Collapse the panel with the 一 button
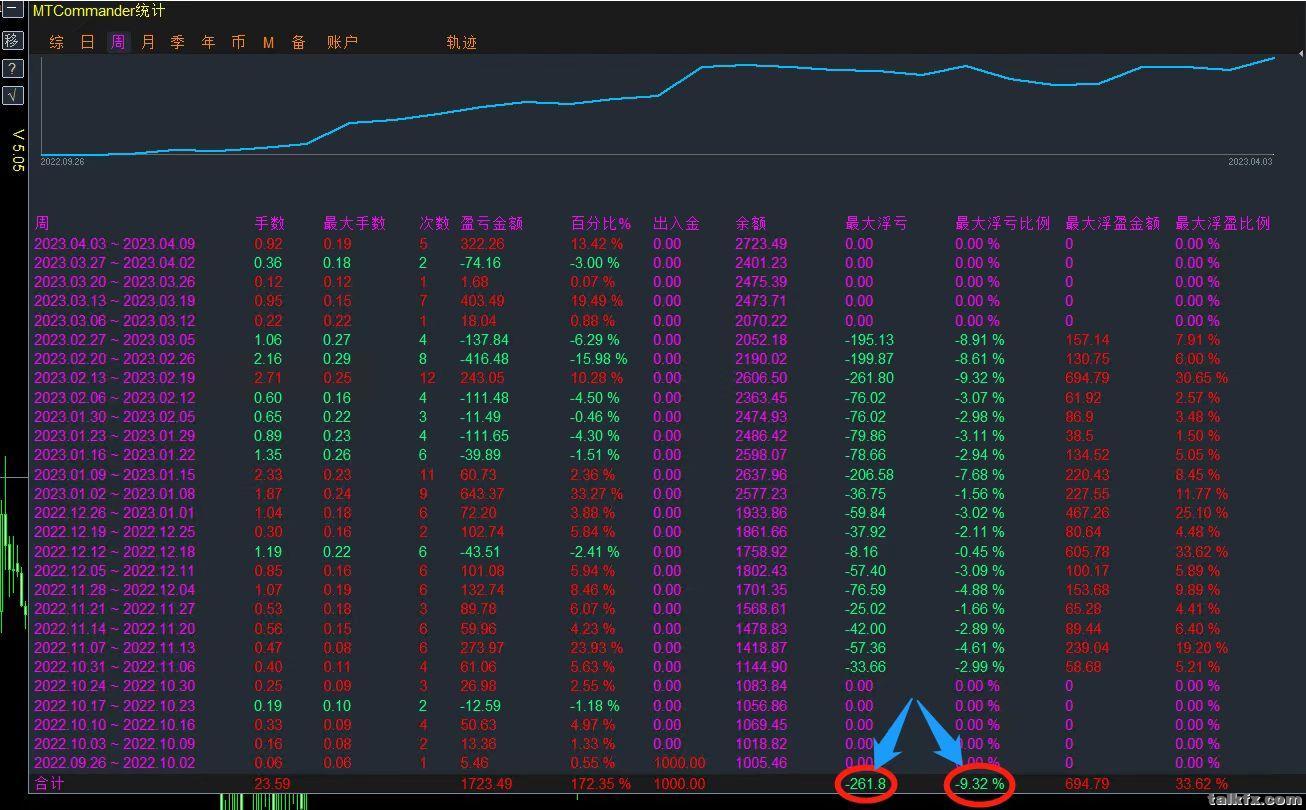The height and width of the screenshot is (810, 1306). coord(12,11)
